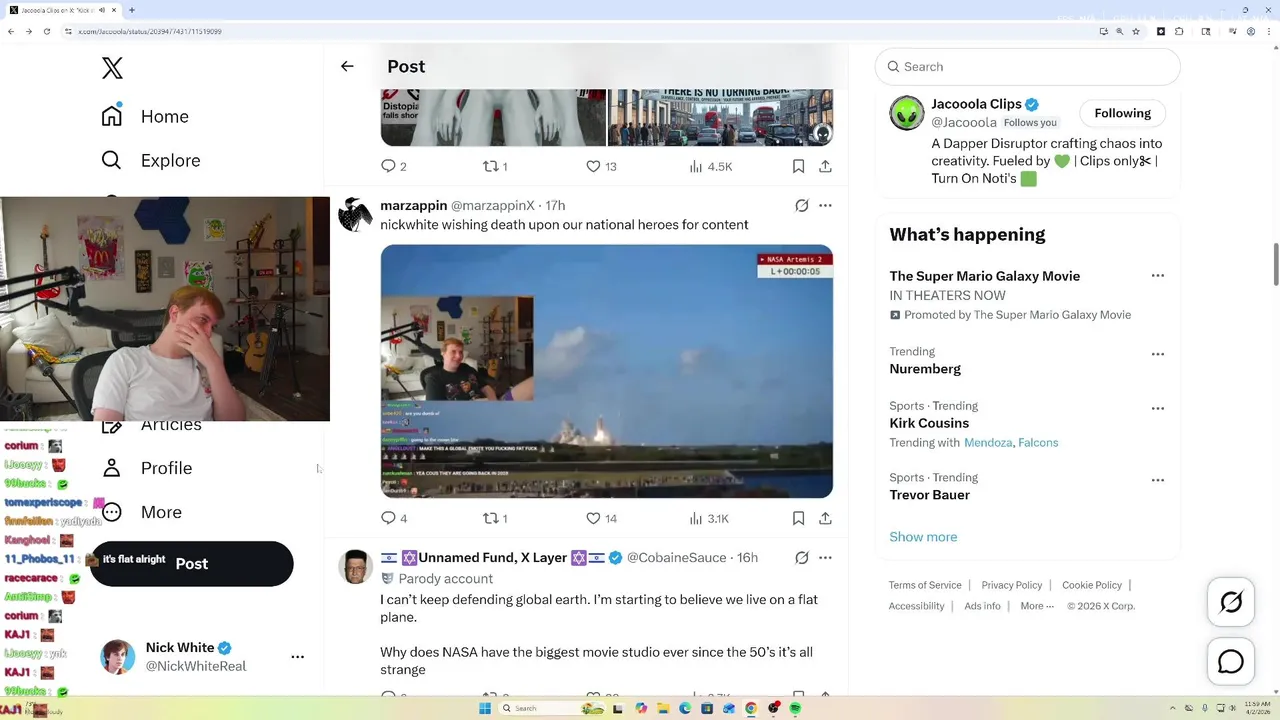
Task: Reply to the post with 2 comments
Action: 393,166
